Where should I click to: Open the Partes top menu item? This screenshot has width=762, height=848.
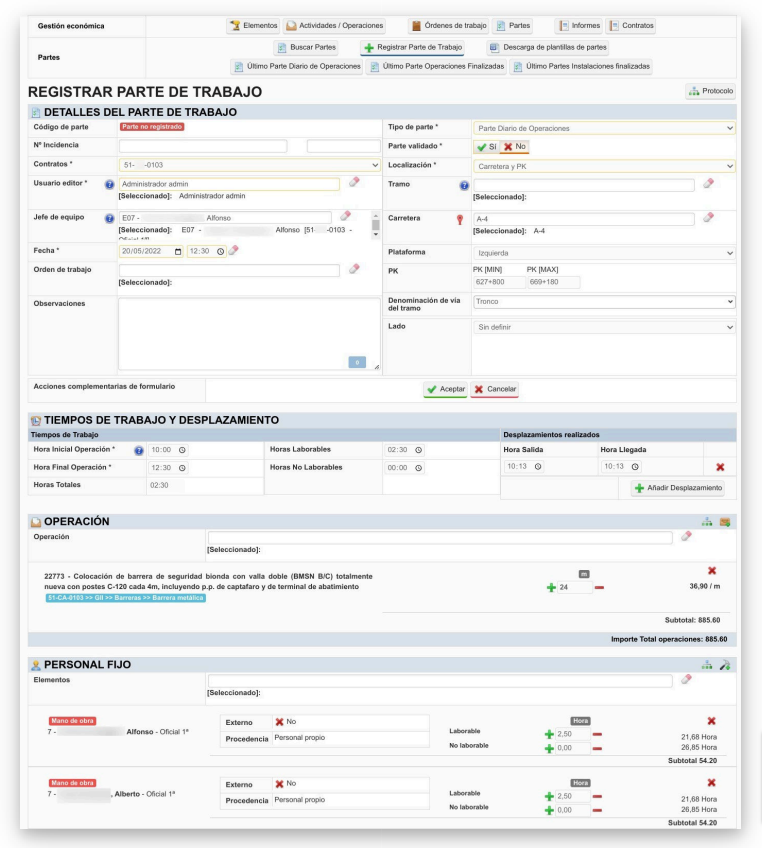pyautogui.click(x=513, y=25)
